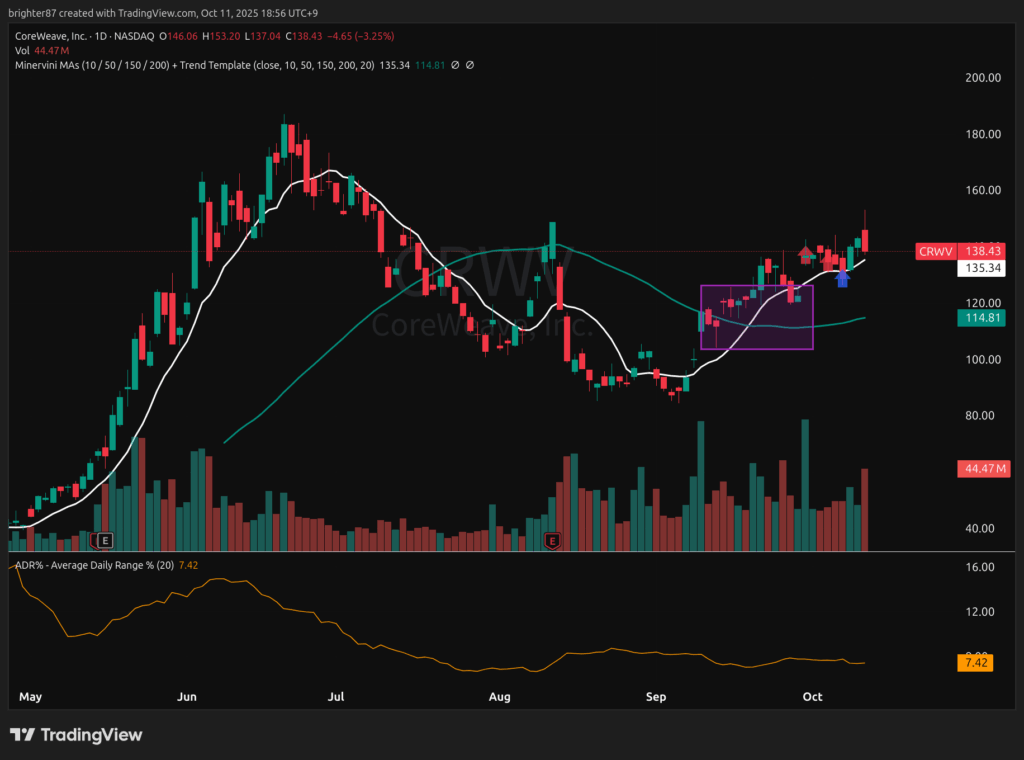Click the Vol legend label
The height and width of the screenshot is (760, 1024).
[x=22, y=50]
